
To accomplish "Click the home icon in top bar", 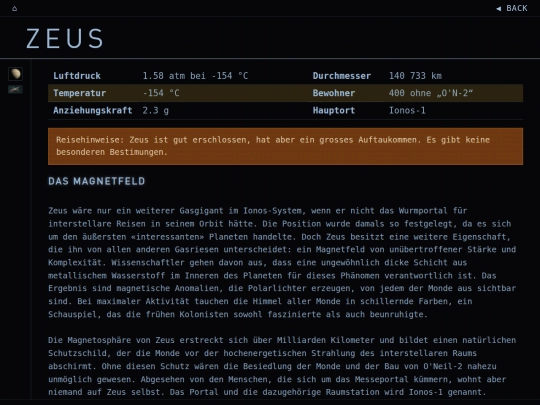I will tap(14, 9).
